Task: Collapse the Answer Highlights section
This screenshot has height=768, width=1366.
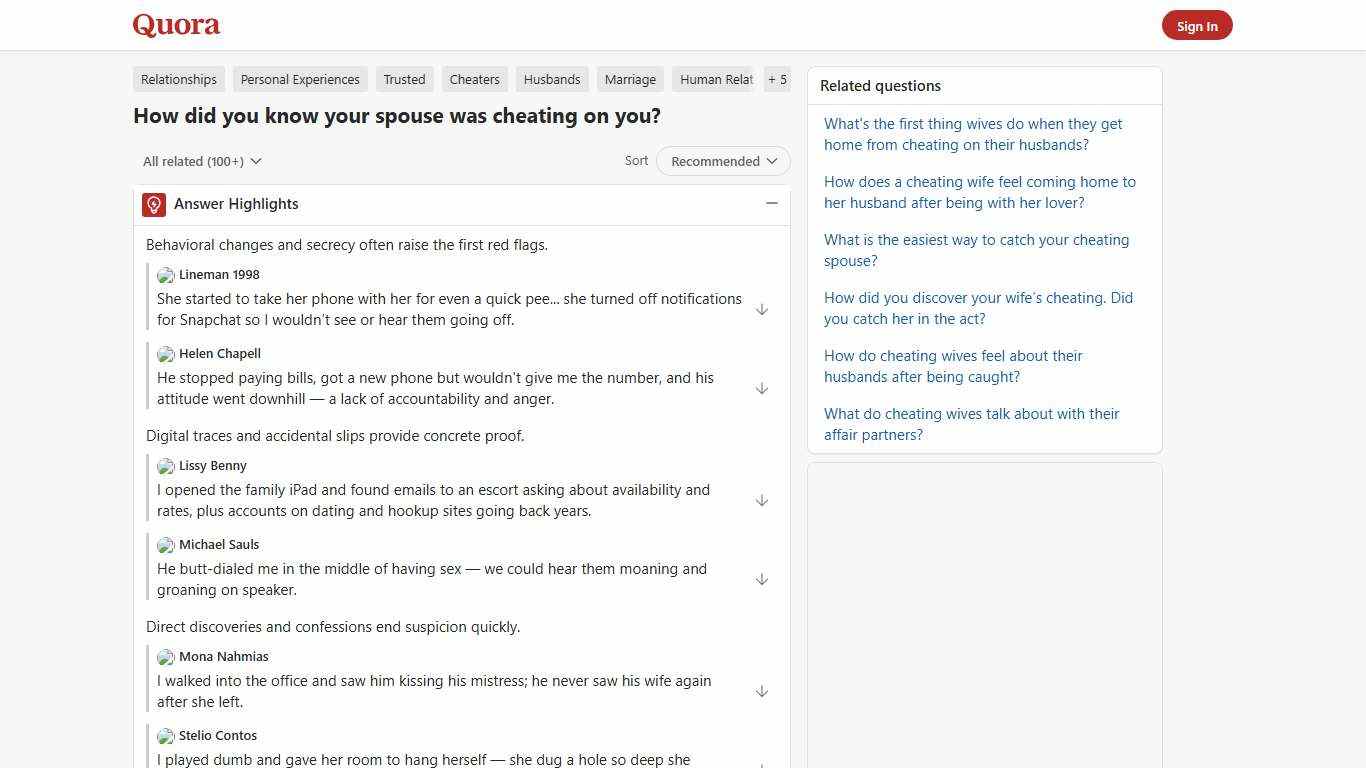Action: (x=771, y=203)
